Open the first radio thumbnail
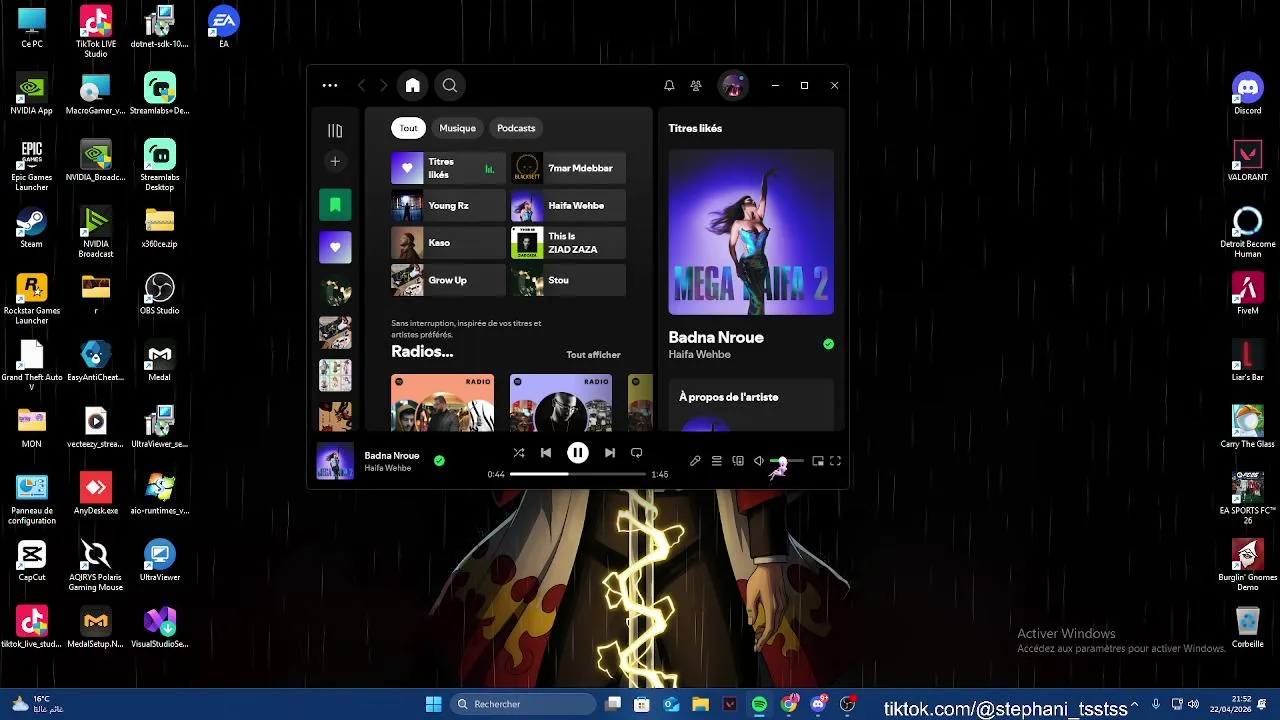 click(x=442, y=403)
